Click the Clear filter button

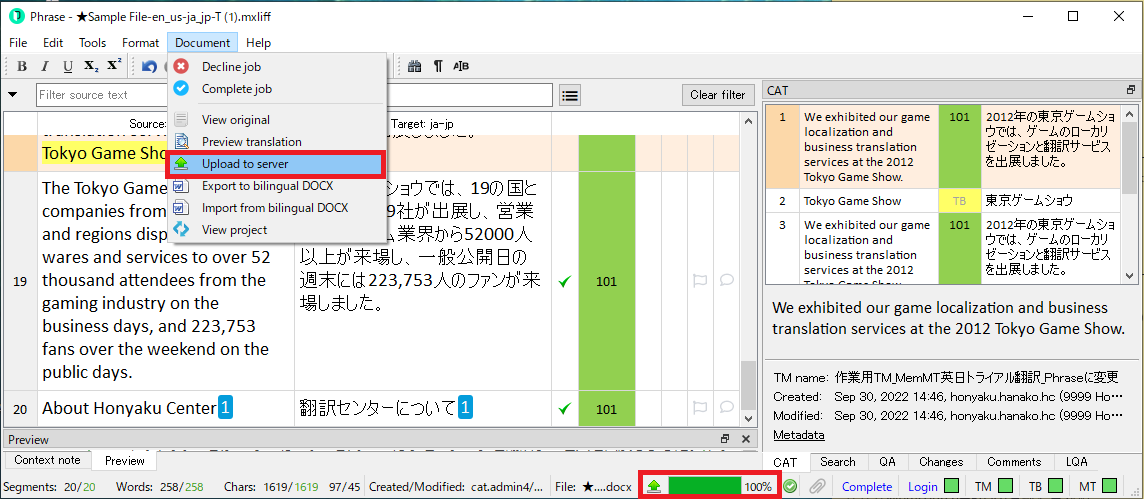[x=718, y=95]
